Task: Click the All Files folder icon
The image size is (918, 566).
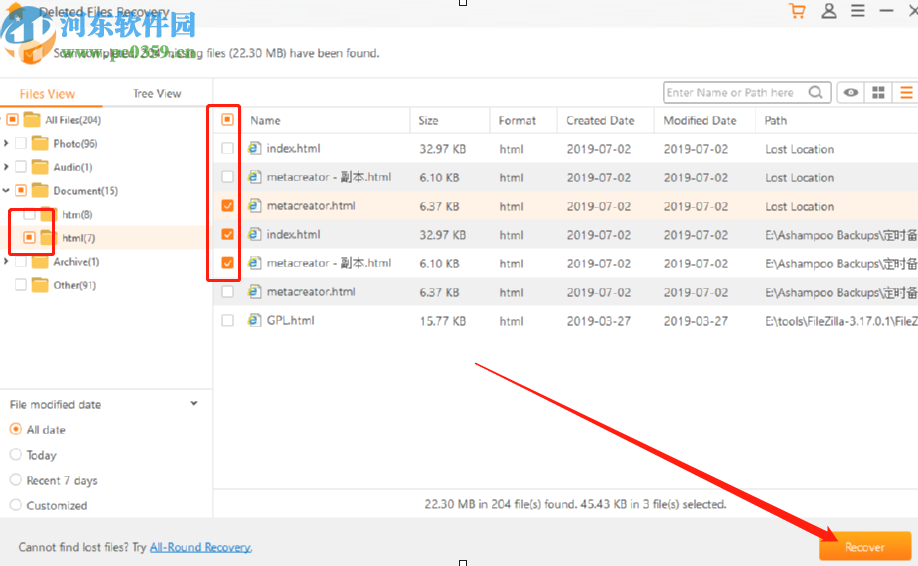Action: pyautogui.click(x=32, y=120)
